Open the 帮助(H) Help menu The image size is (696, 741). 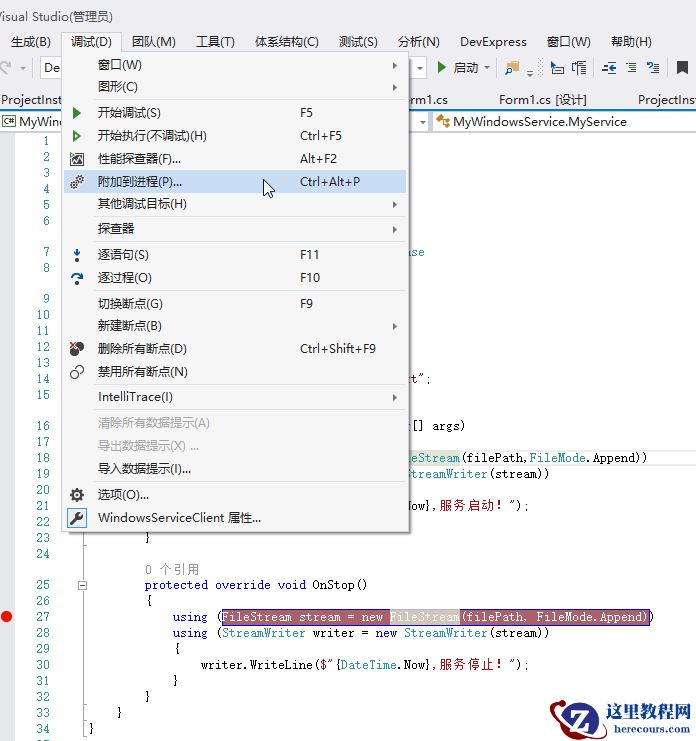tap(631, 42)
